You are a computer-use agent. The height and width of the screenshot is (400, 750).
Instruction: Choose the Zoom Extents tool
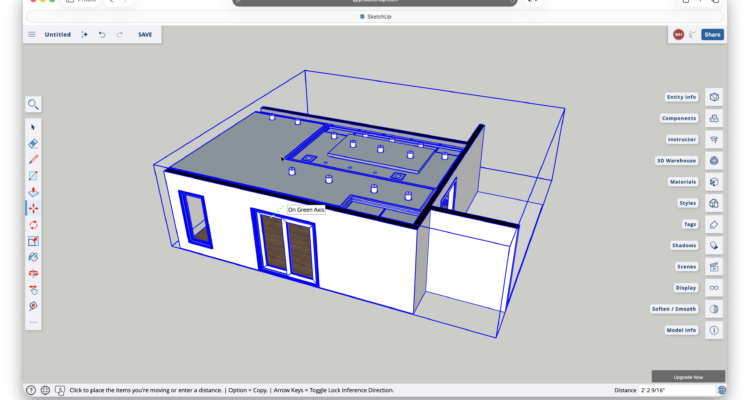coord(33,306)
